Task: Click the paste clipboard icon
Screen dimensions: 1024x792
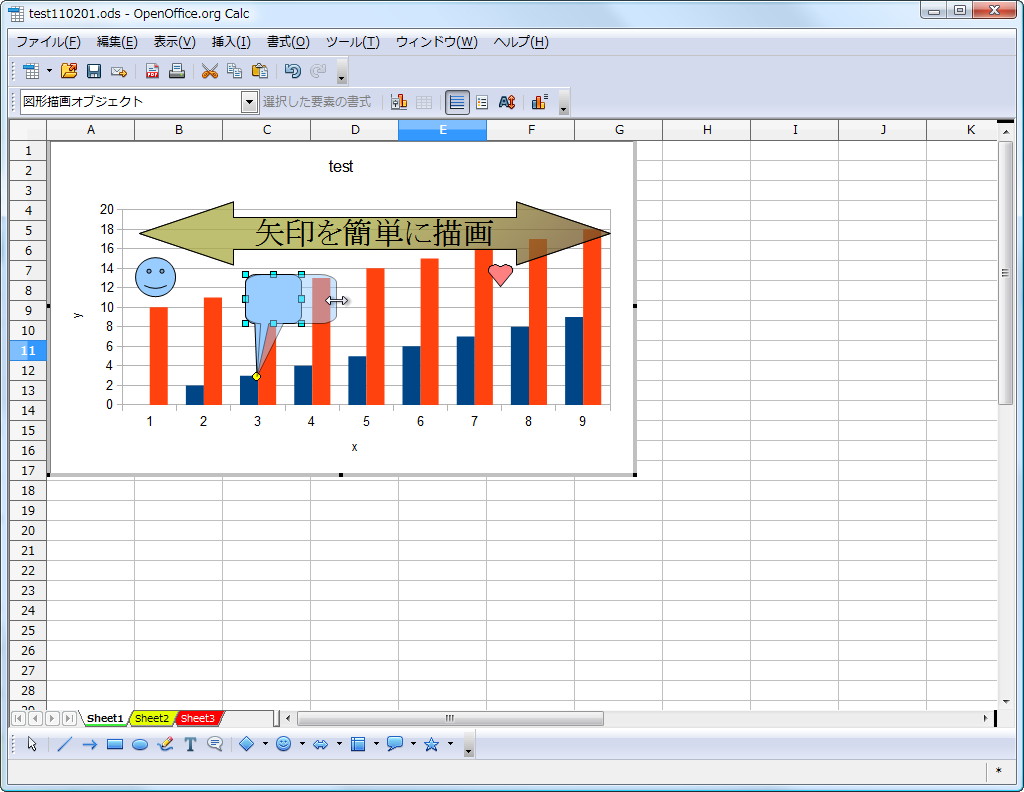Action: 260,71
